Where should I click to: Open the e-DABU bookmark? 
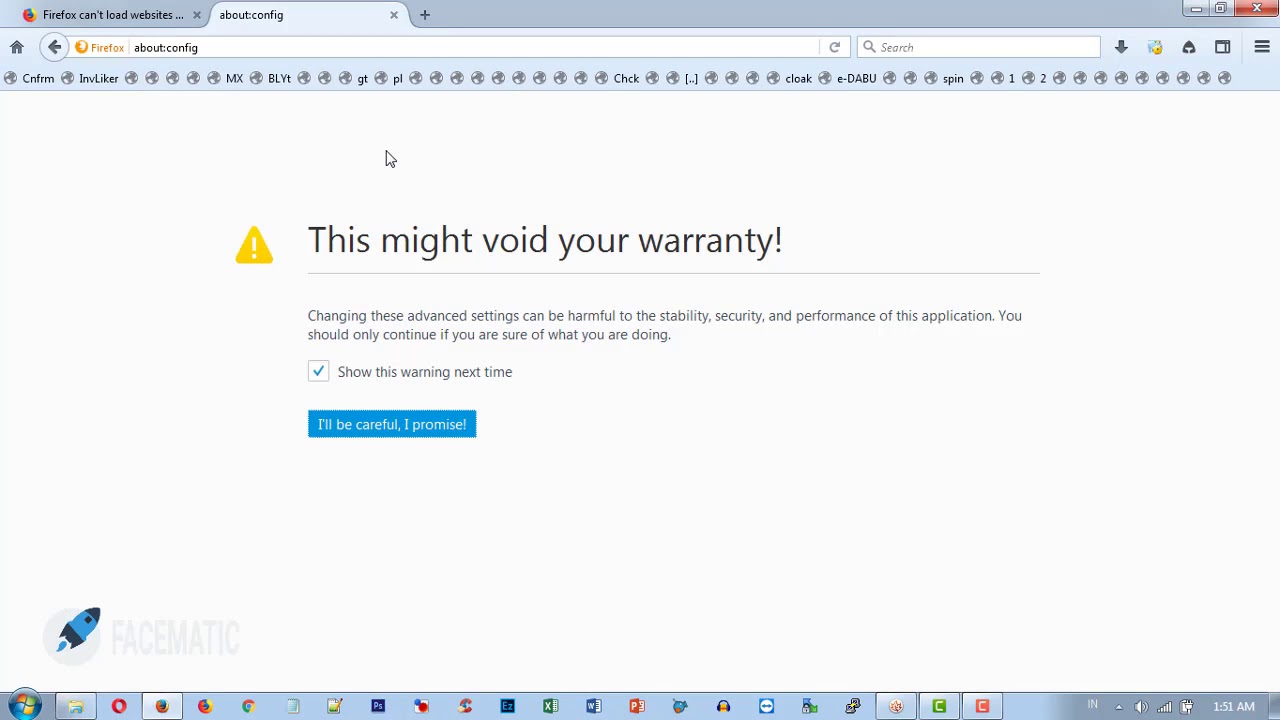coord(847,78)
